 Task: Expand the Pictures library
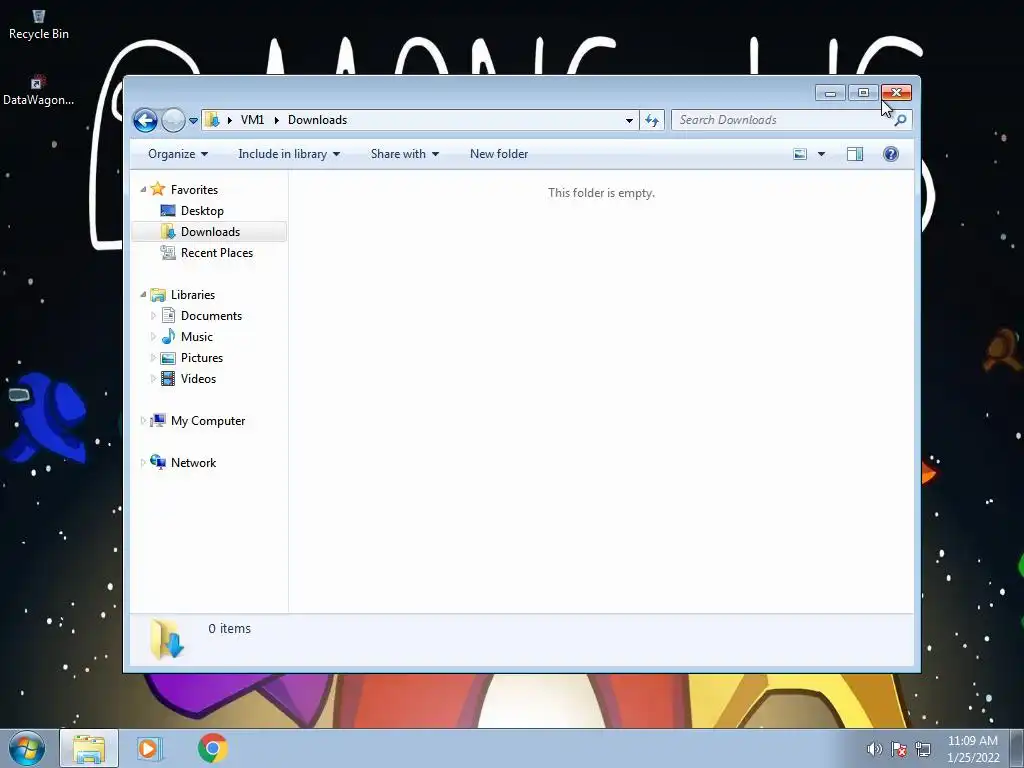tap(153, 358)
